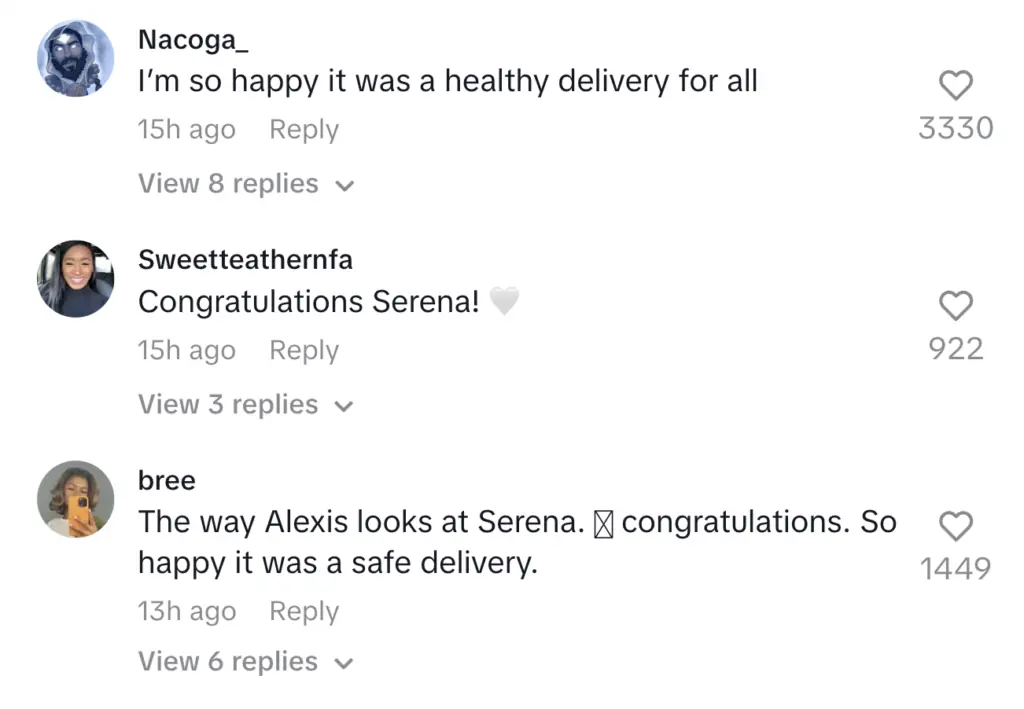This screenshot has width=1024, height=709.
Task: Select the comment text about healthy delivery
Action: pyautogui.click(x=447, y=81)
